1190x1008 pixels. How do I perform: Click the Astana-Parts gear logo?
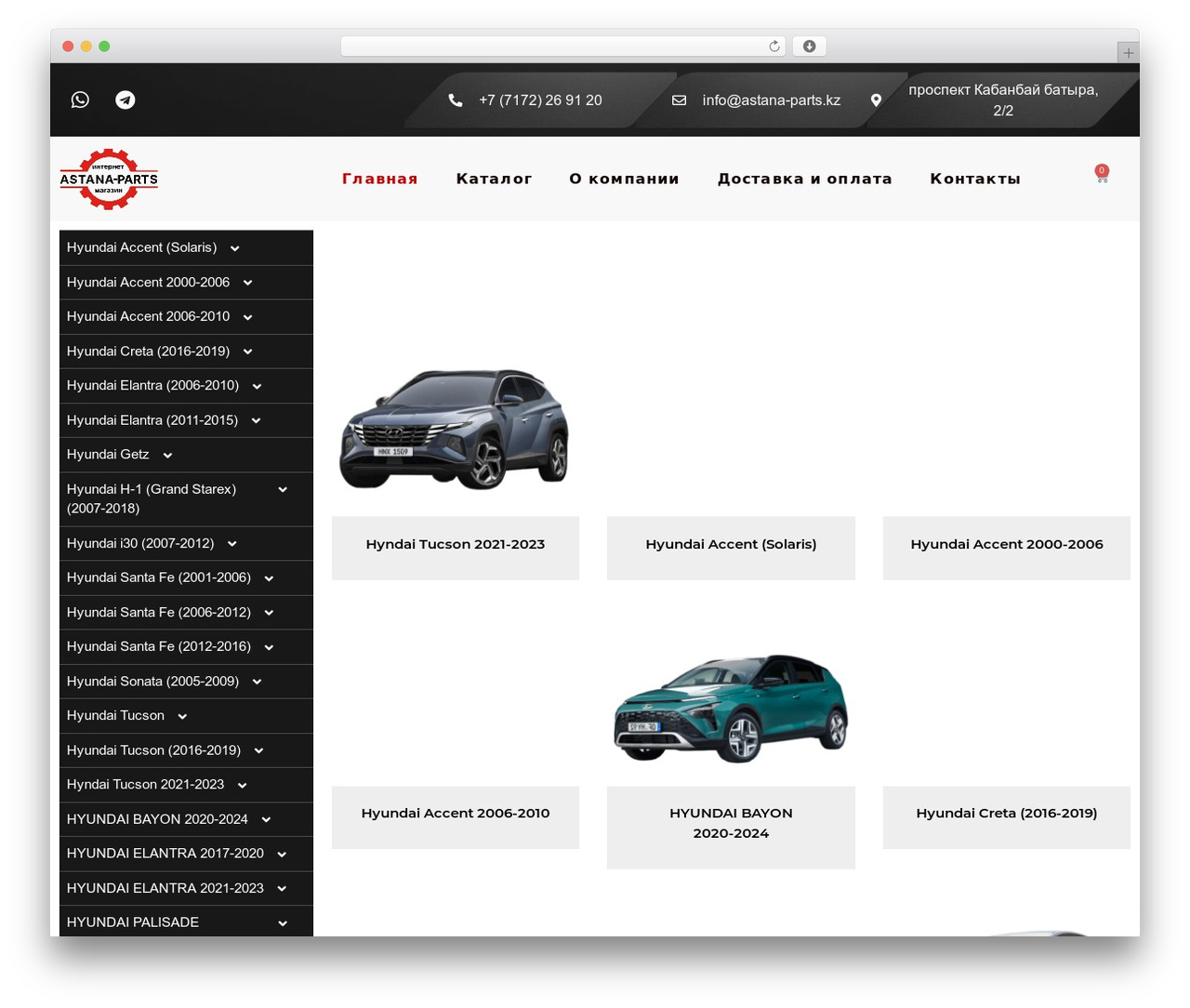pyautogui.click(x=109, y=179)
